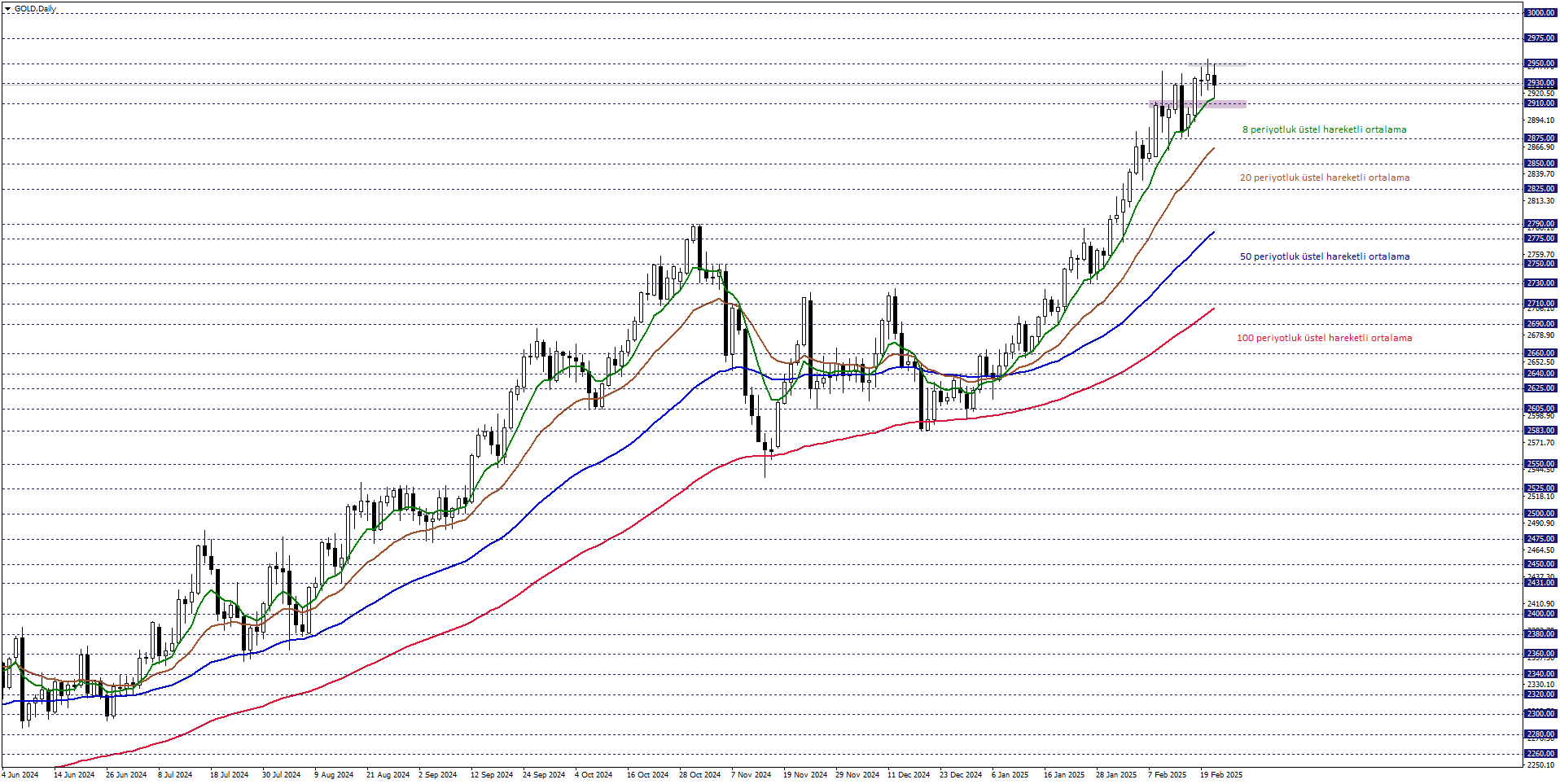Click the 28 Oct 2024 date label
The height and width of the screenshot is (784, 1560).
click(x=699, y=775)
